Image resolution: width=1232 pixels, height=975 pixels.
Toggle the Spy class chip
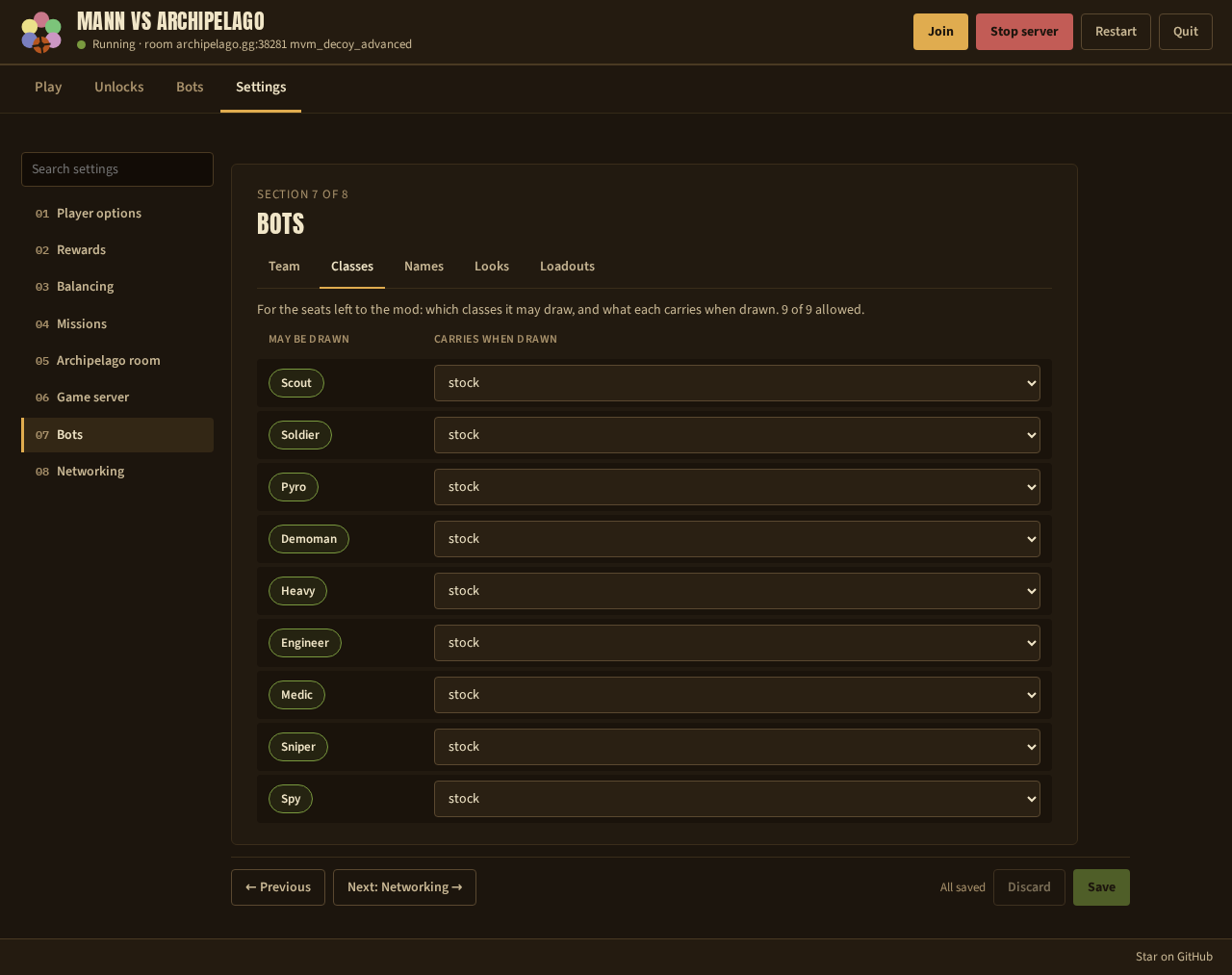pos(291,799)
